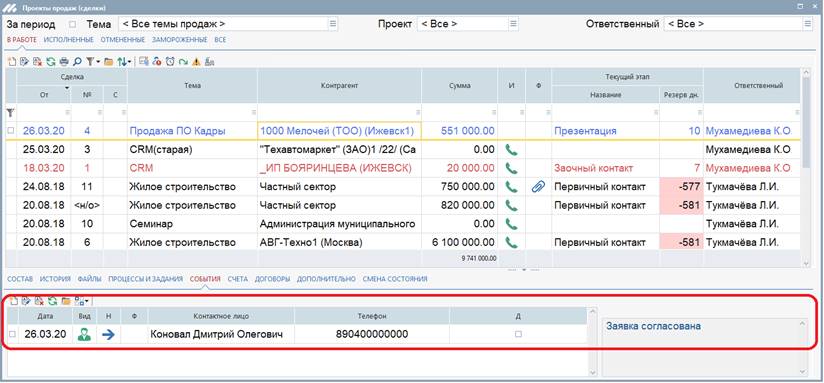Open folder icon in deals toolbar
This screenshot has height=383, width=824.
click(x=109, y=61)
